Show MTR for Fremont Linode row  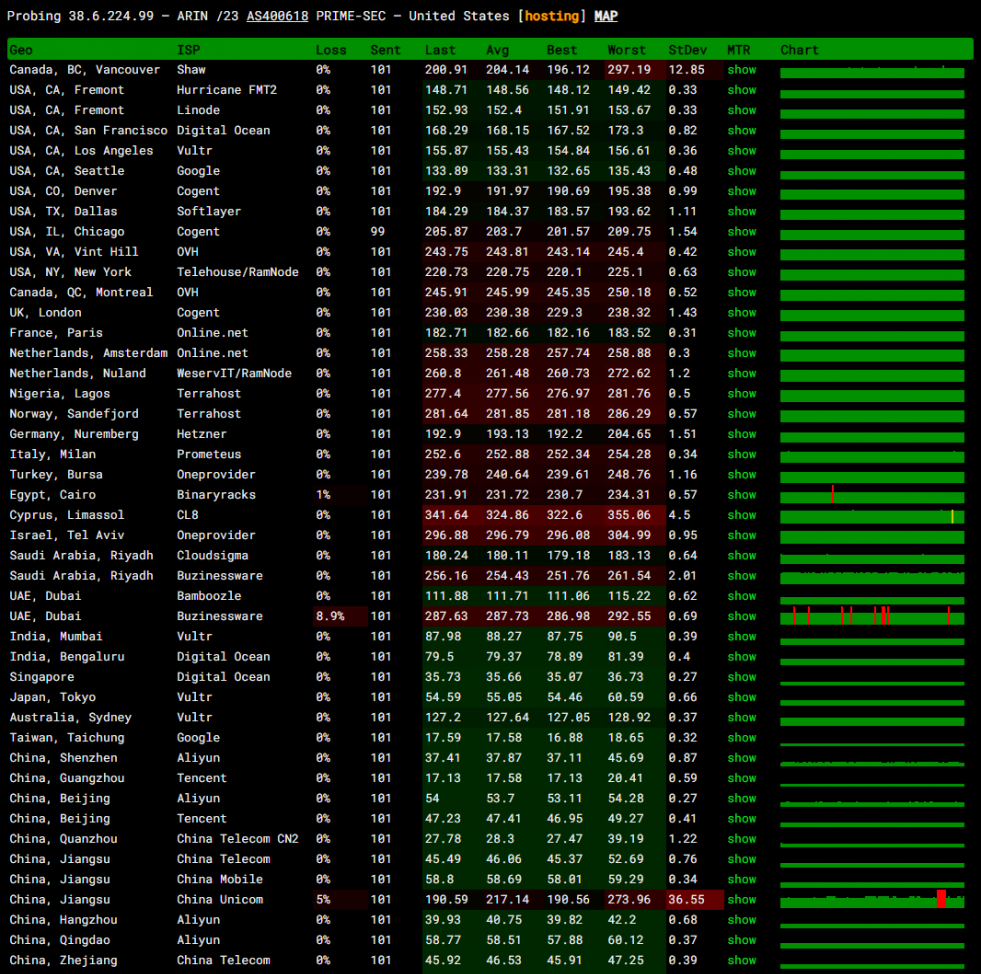tap(741, 110)
